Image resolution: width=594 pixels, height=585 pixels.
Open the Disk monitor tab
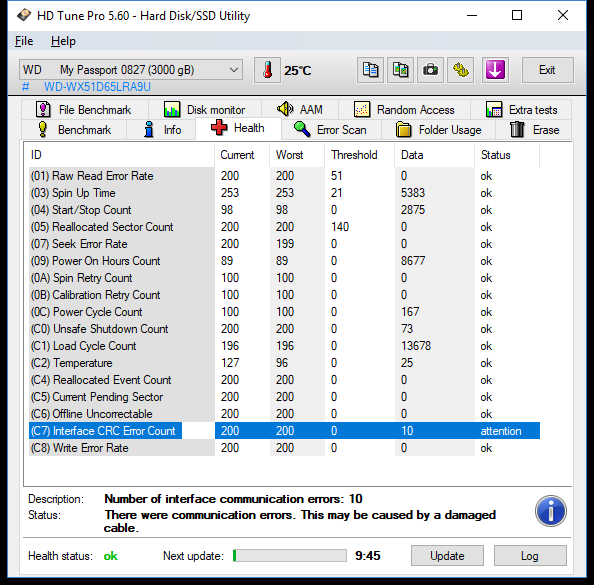click(205, 110)
